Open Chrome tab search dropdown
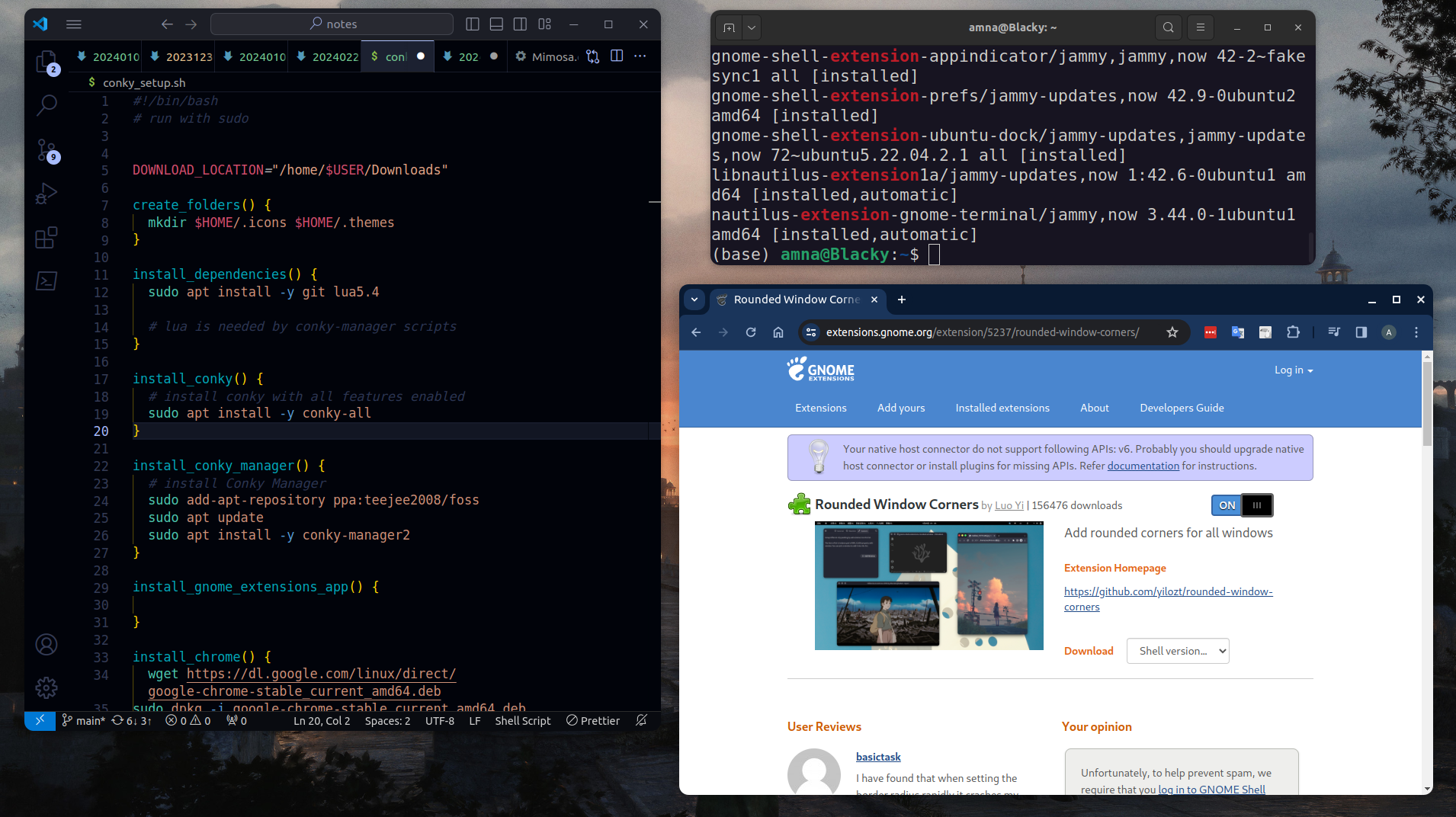 [694, 300]
